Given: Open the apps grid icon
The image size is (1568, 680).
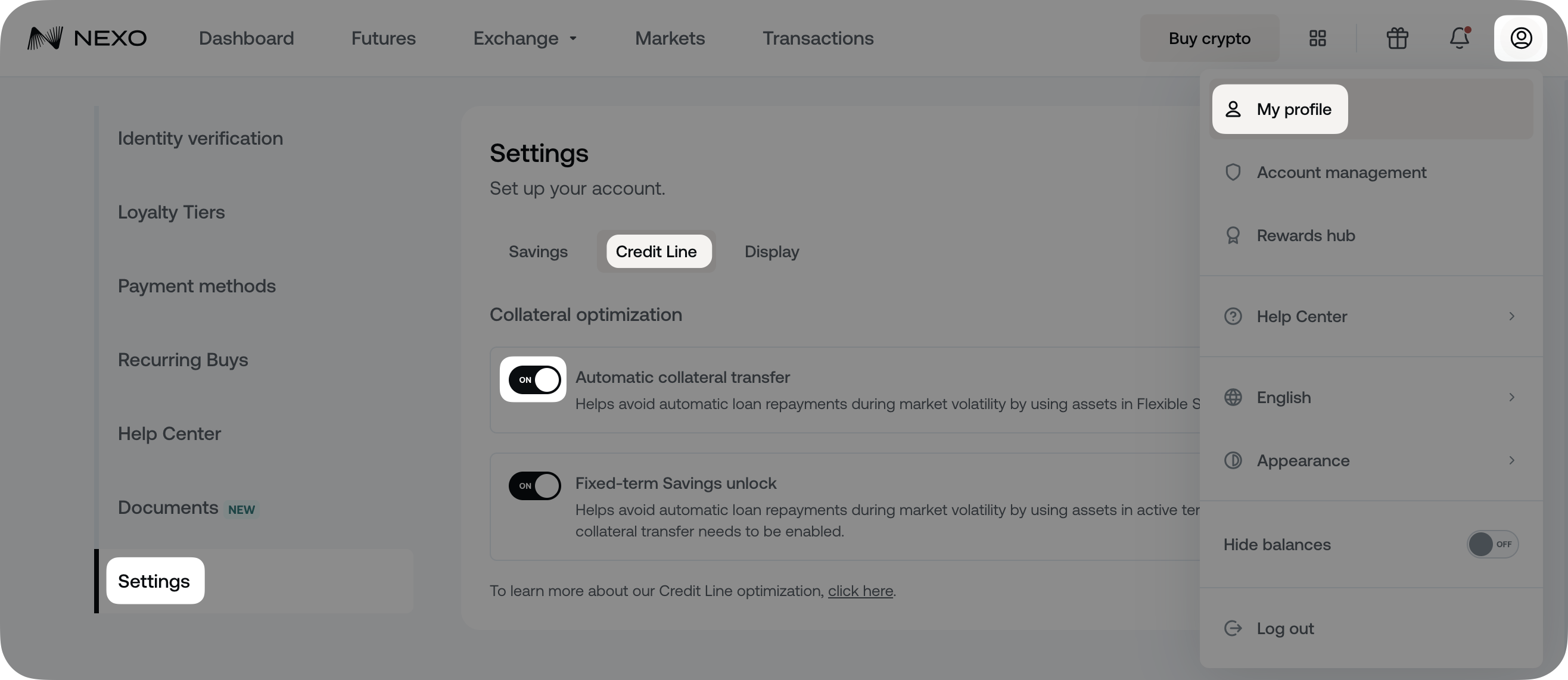Looking at the screenshot, I should pos(1317,38).
